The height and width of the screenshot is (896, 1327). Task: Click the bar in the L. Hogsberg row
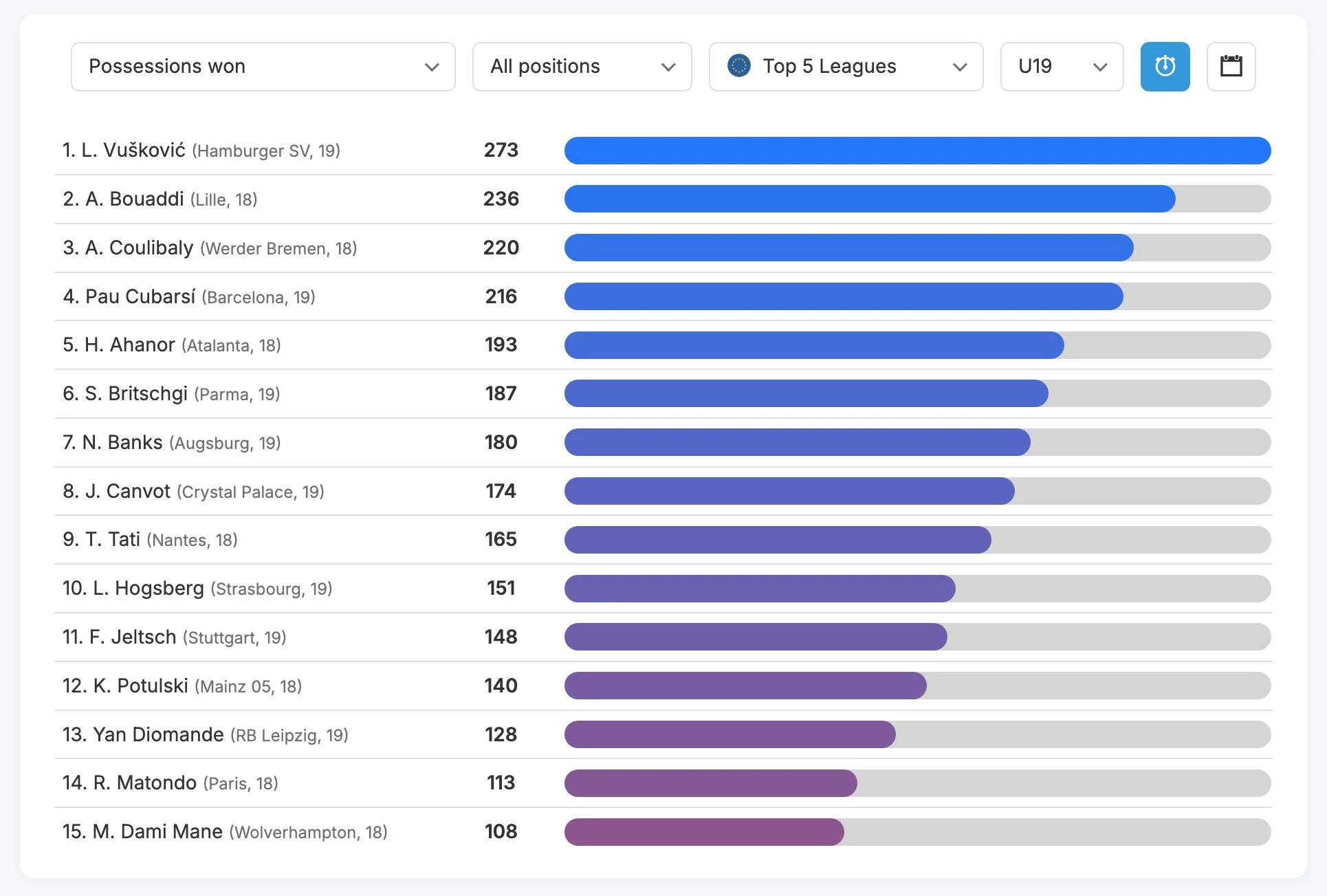[760, 589]
